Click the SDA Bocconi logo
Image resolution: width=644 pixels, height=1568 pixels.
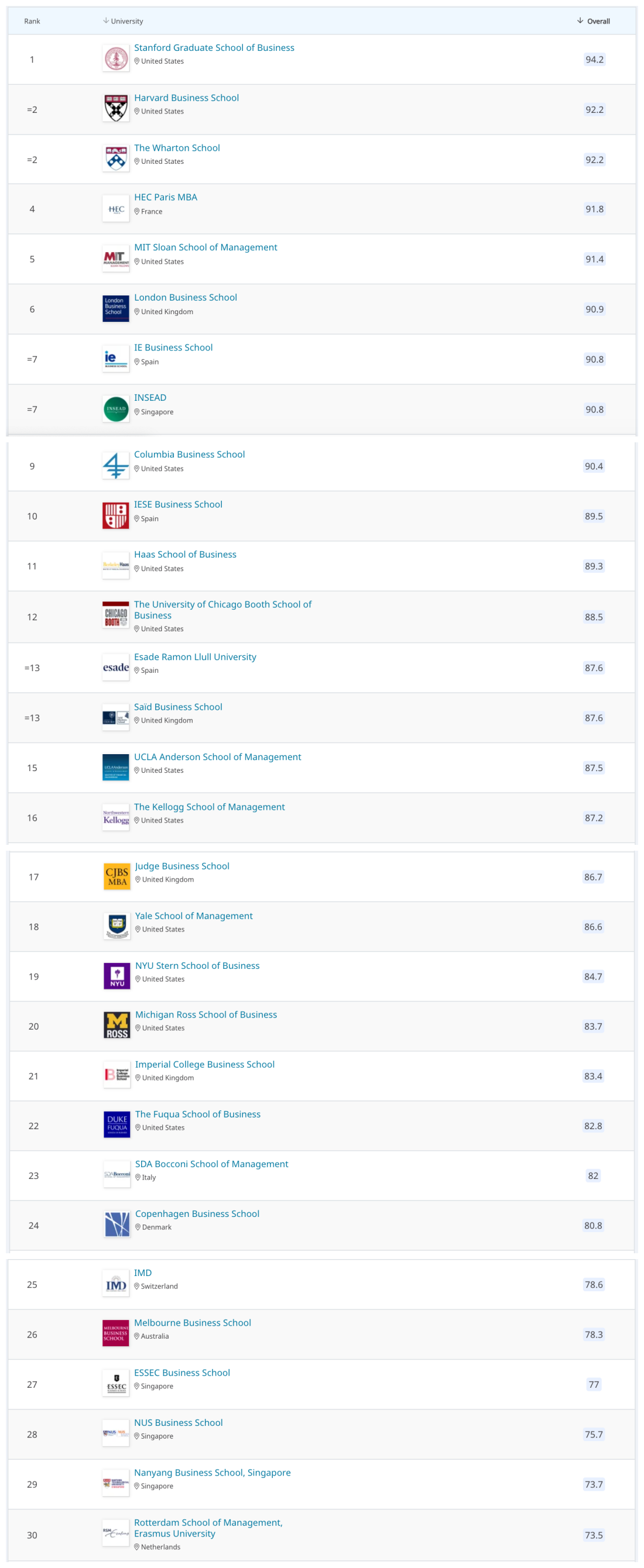tap(117, 1174)
